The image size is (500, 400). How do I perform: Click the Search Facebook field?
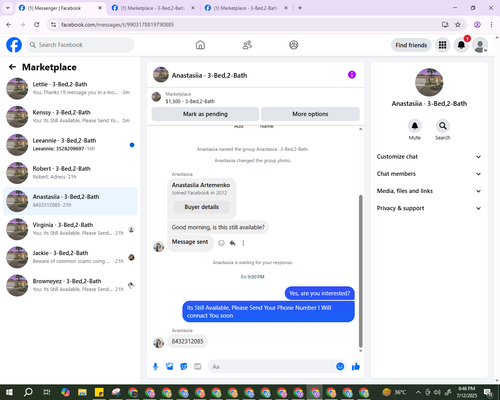click(x=80, y=45)
